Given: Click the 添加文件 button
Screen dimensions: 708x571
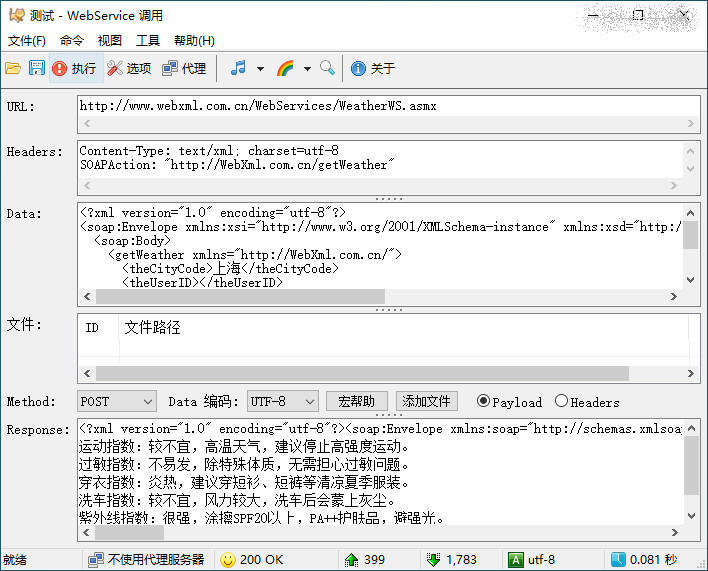Looking at the screenshot, I should coord(426,401).
